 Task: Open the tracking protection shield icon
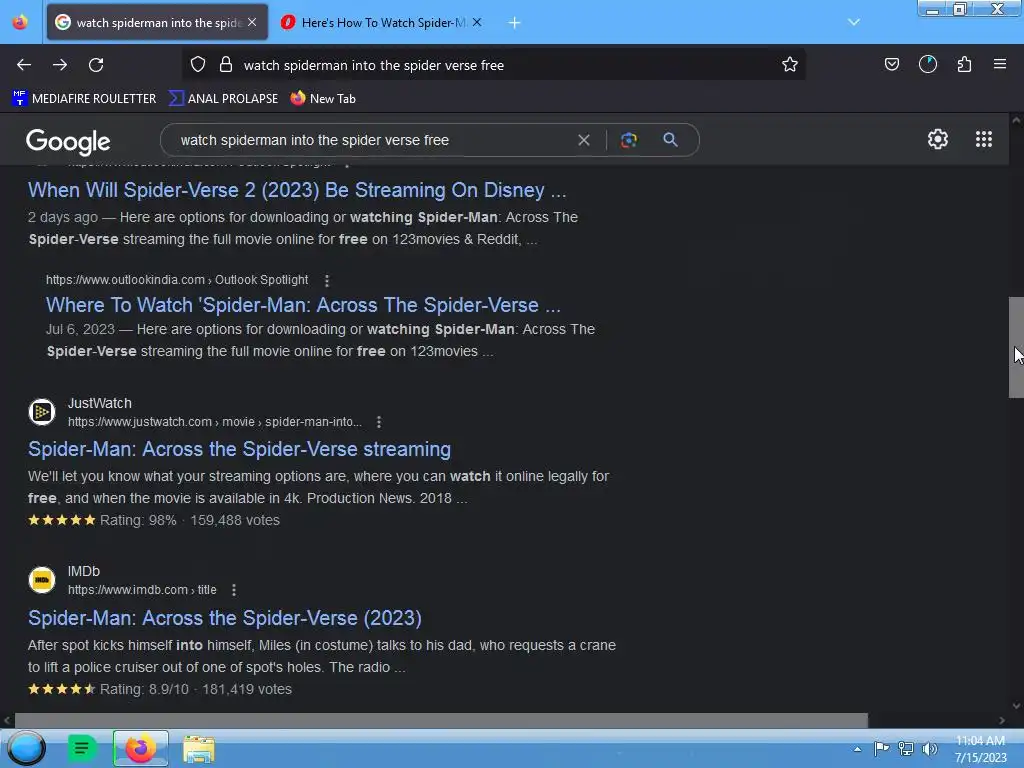coord(198,65)
